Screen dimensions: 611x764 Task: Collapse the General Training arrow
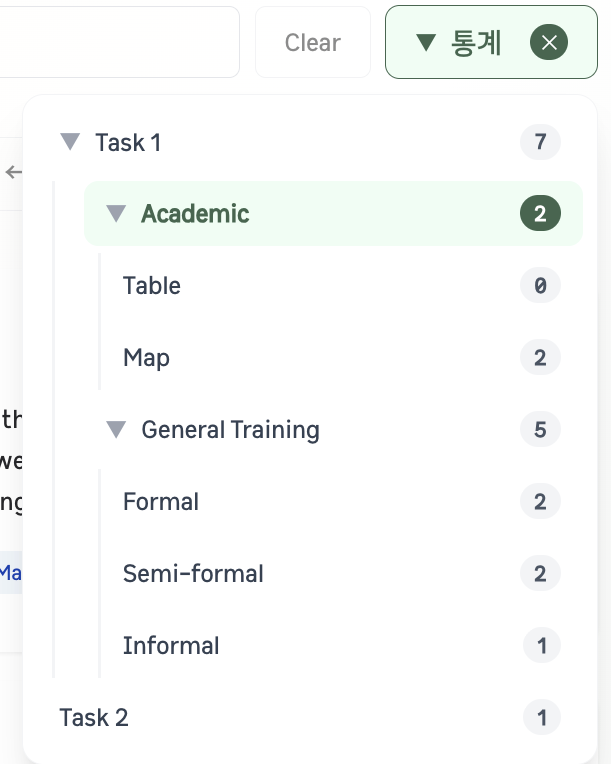116,429
